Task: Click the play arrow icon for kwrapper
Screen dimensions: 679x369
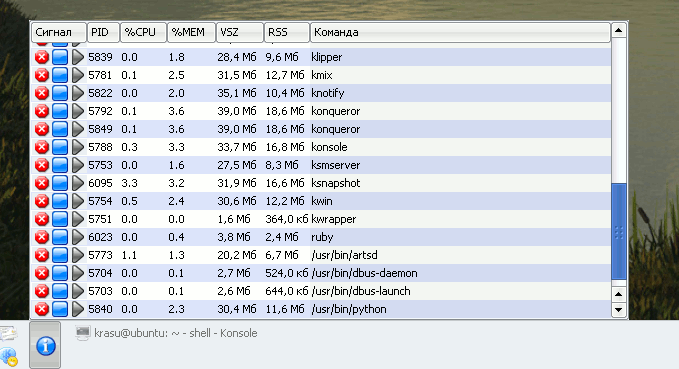Action: (x=78, y=219)
